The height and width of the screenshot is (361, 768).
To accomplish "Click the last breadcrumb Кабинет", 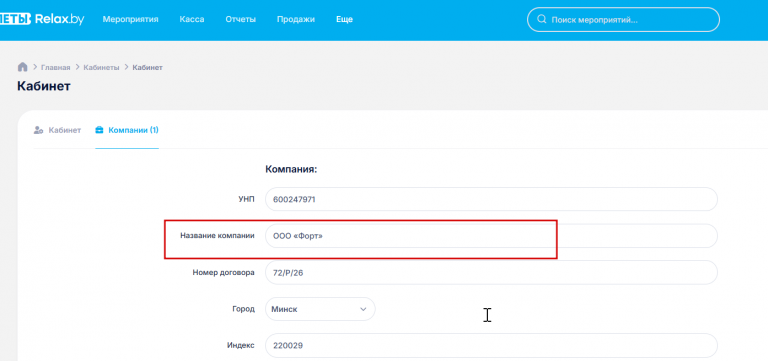I will [x=147, y=68].
